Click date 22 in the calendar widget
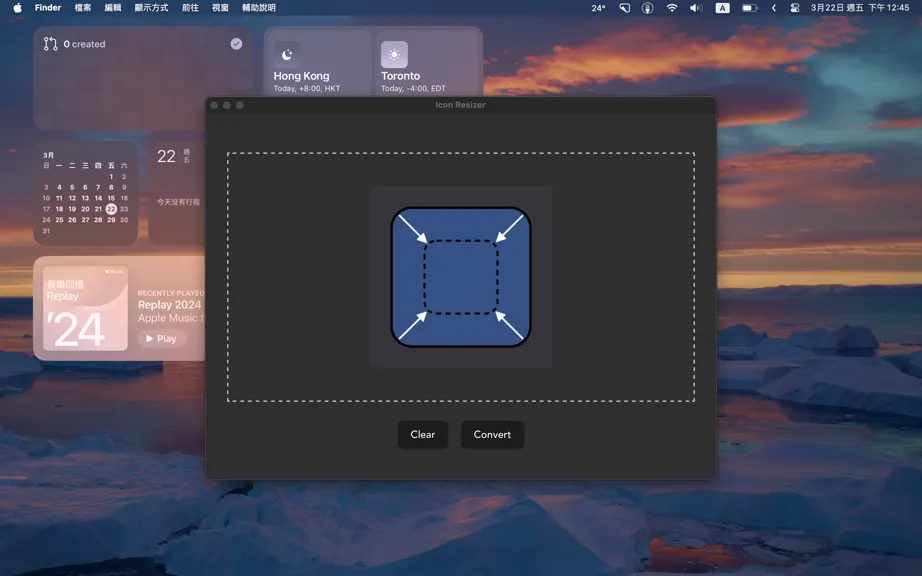Image resolution: width=922 pixels, height=576 pixels. point(111,209)
